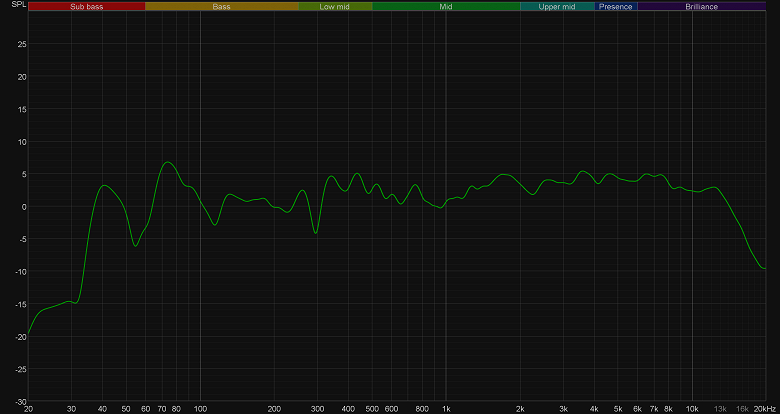Click the 40 Hz frequency tick label

click(102, 409)
